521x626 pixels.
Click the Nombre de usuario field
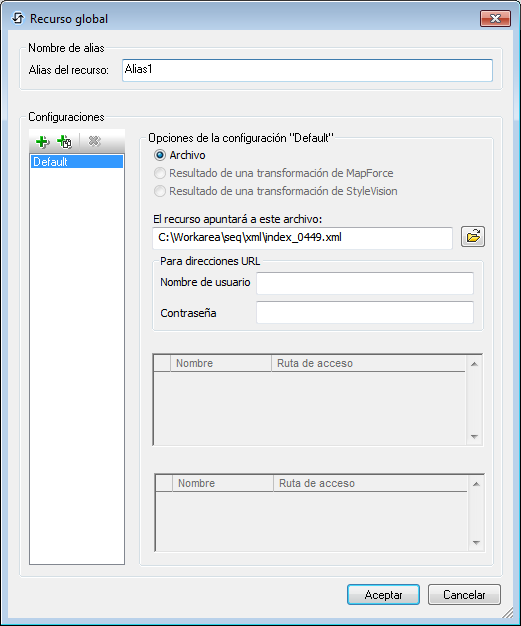click(365, 283)
